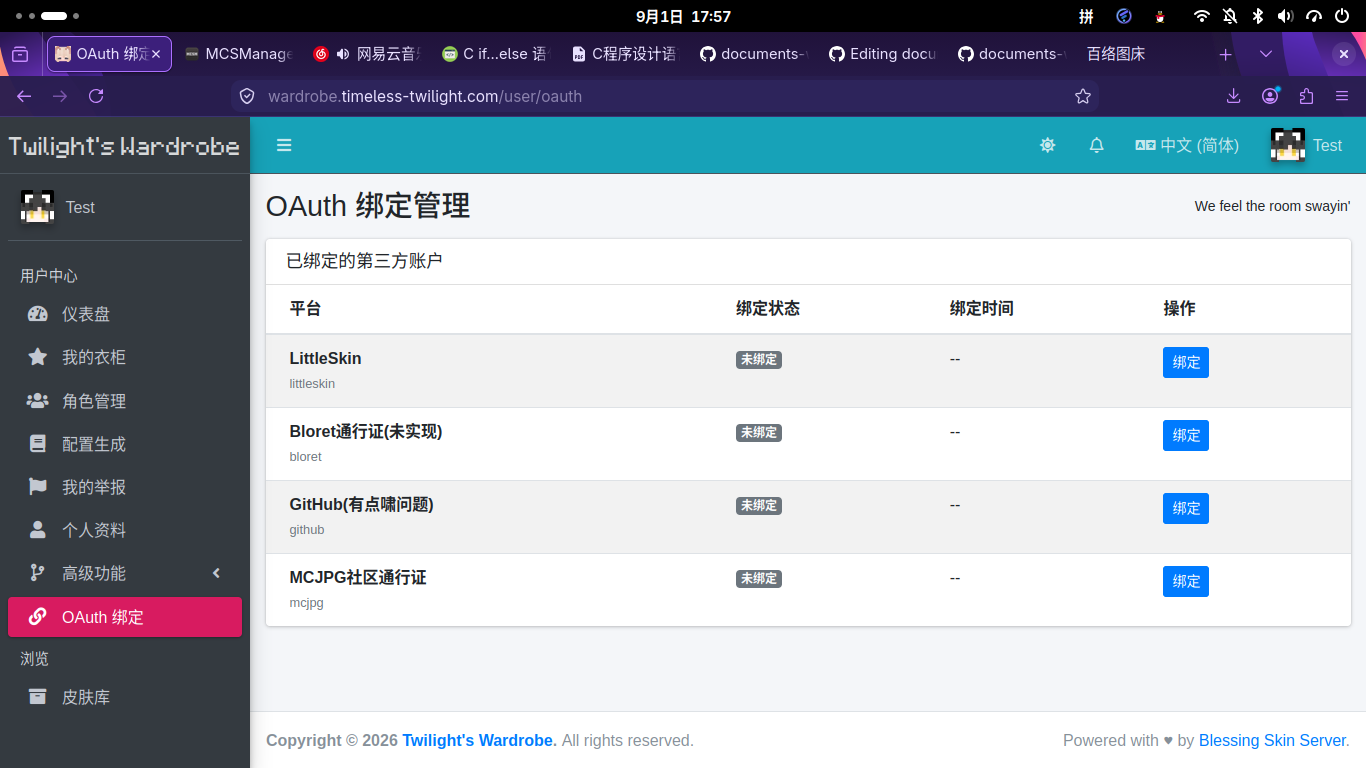
Task: Toggle dark mode with the sun icon
Action: 1048,145
